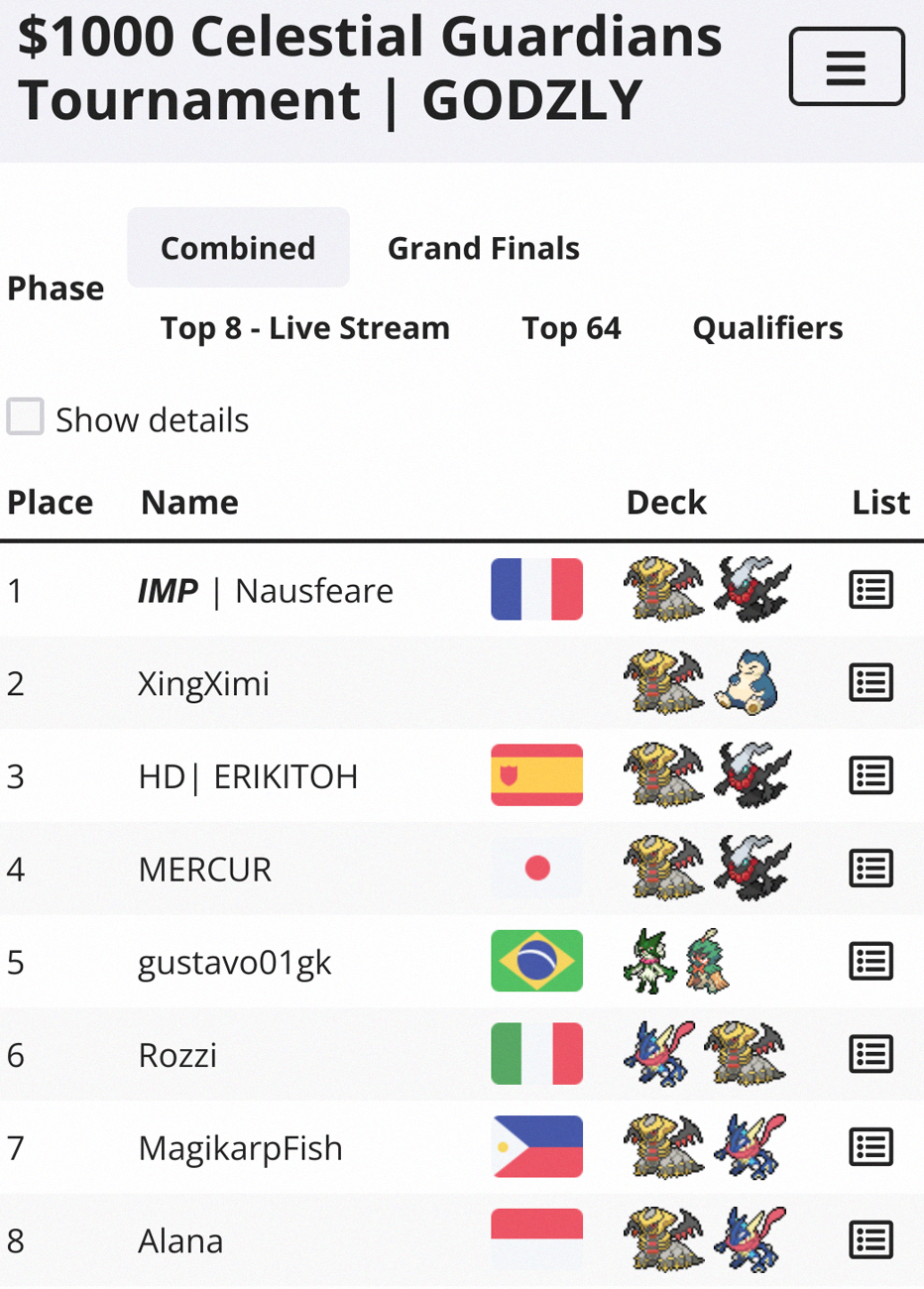Open XingXimi's decklist icon
The width and height of the screenshot is (924, 1289).
(870, 683)
